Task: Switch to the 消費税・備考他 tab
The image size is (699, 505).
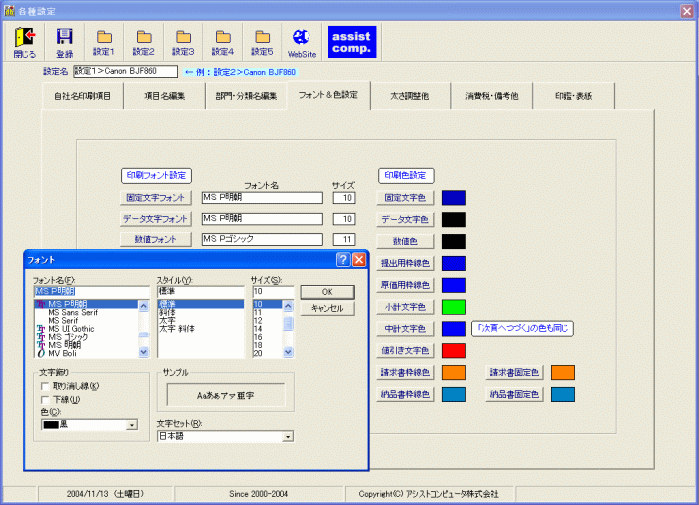Action: 490,96
